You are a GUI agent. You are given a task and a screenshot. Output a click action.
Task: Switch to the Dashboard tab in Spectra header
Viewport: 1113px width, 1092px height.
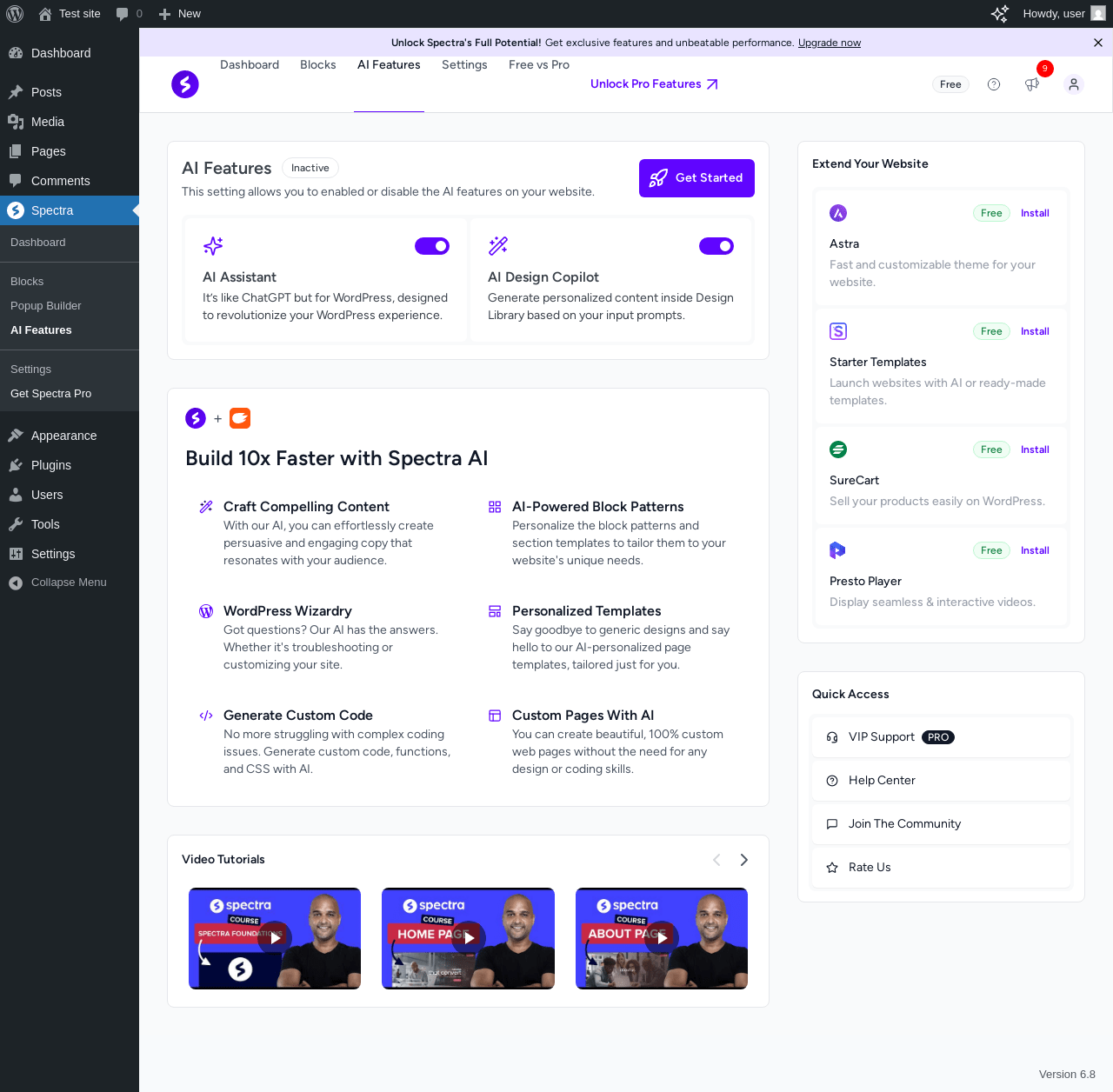250,65
